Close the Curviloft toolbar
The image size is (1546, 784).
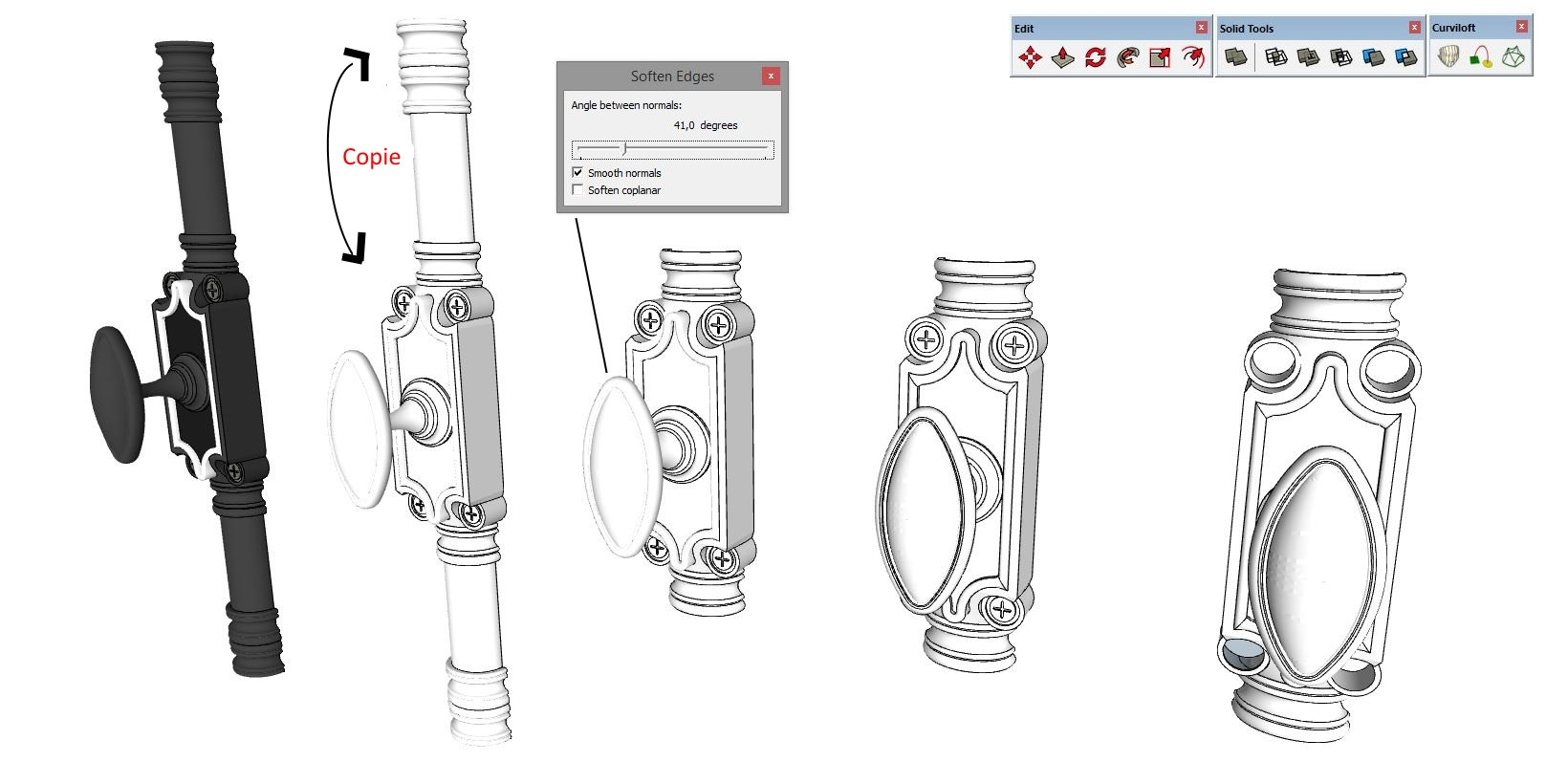point(1521,27)
